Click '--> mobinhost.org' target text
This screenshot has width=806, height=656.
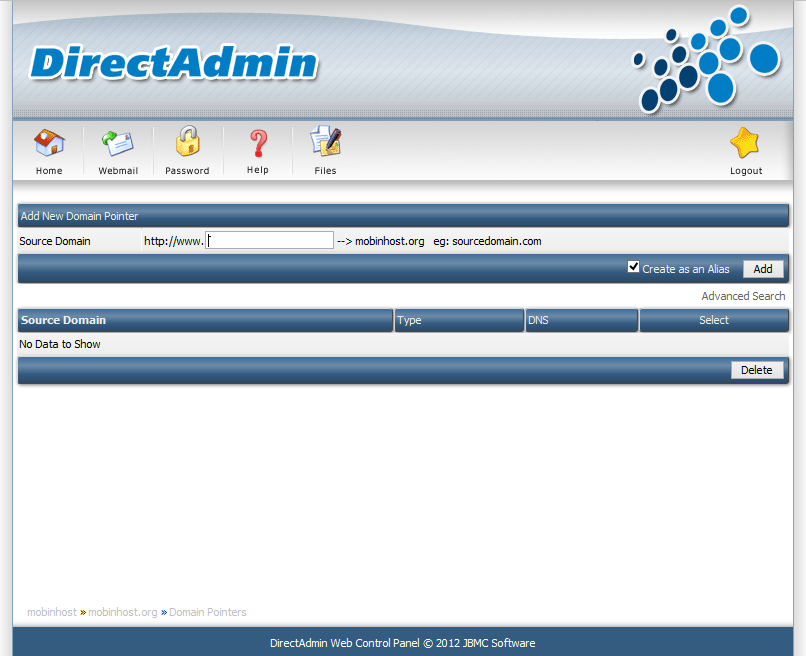coord(381,241)
